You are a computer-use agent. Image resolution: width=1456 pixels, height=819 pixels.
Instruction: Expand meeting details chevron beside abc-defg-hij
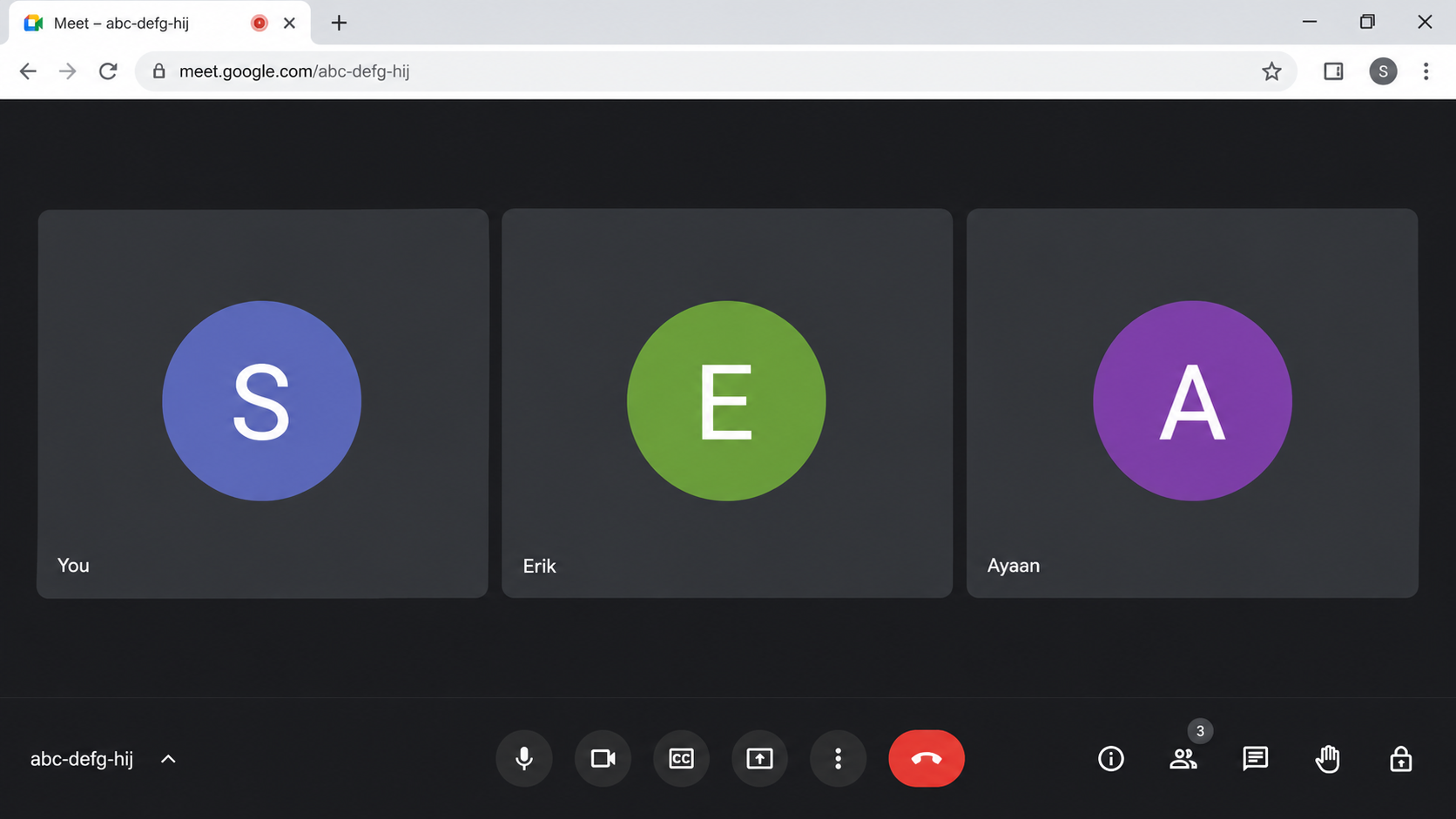point(168,759)
